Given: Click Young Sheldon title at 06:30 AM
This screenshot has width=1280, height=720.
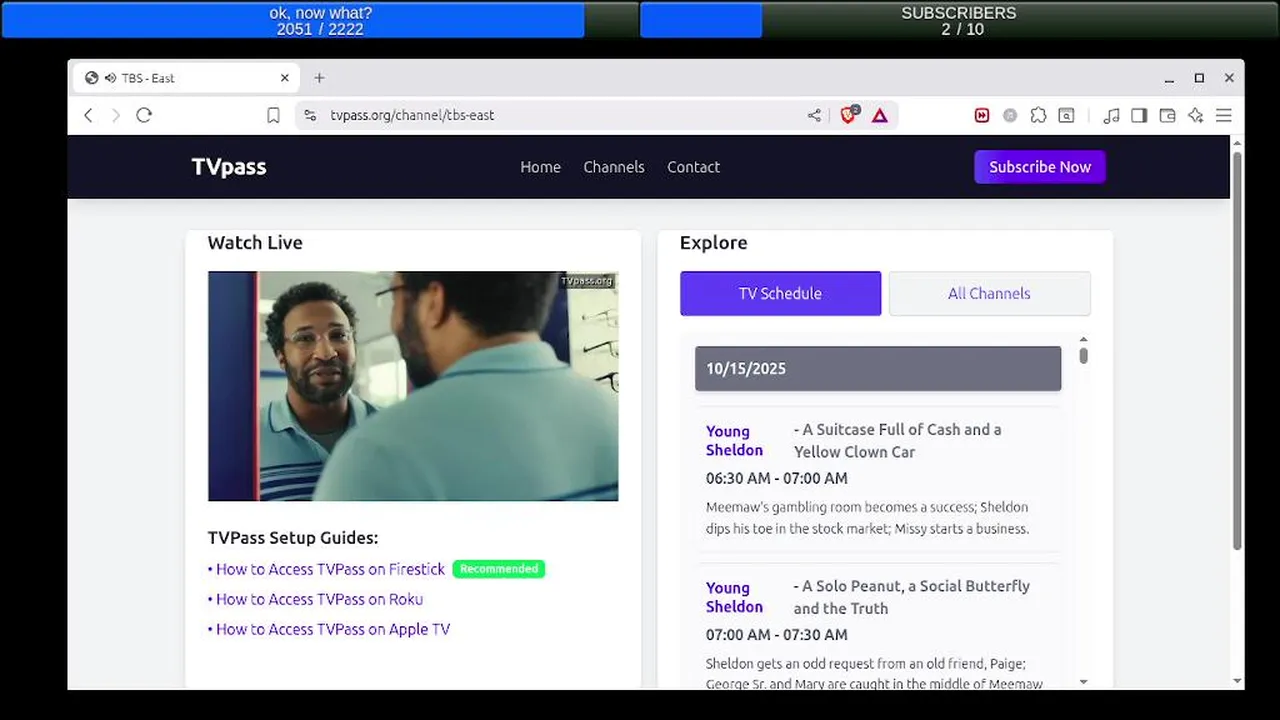Looking at the screenshot, I should click(x=734, y=440).
